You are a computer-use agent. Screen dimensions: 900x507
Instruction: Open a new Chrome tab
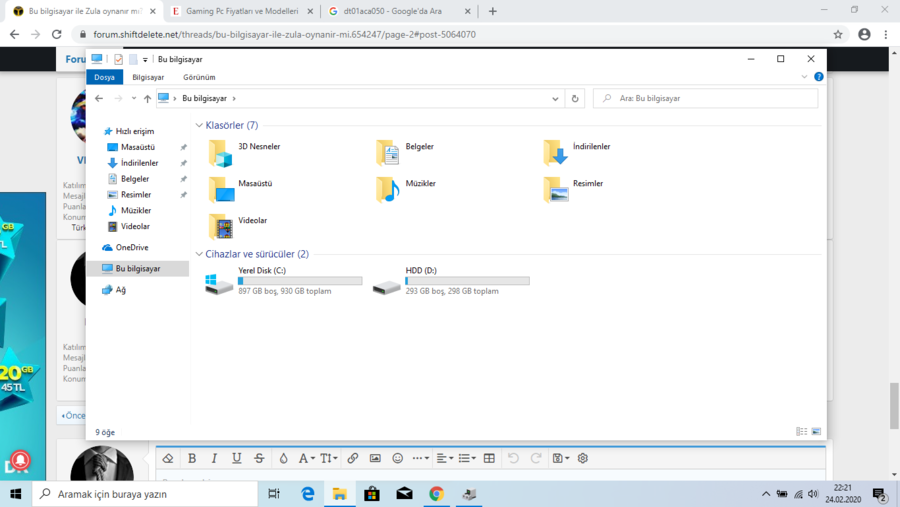(x=492, y=11)
